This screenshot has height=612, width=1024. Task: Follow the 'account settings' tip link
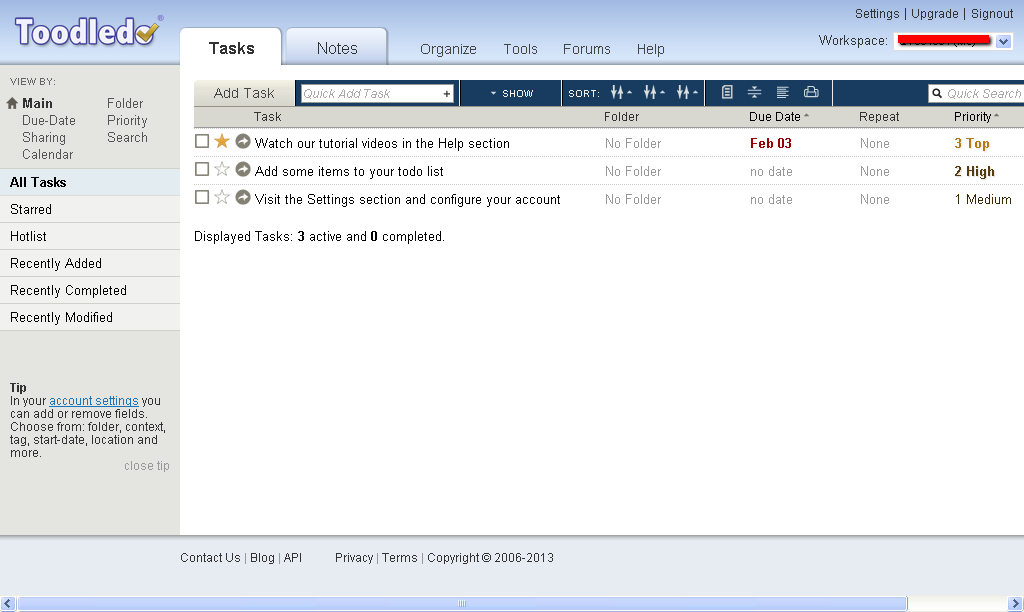tap(93, 401)
